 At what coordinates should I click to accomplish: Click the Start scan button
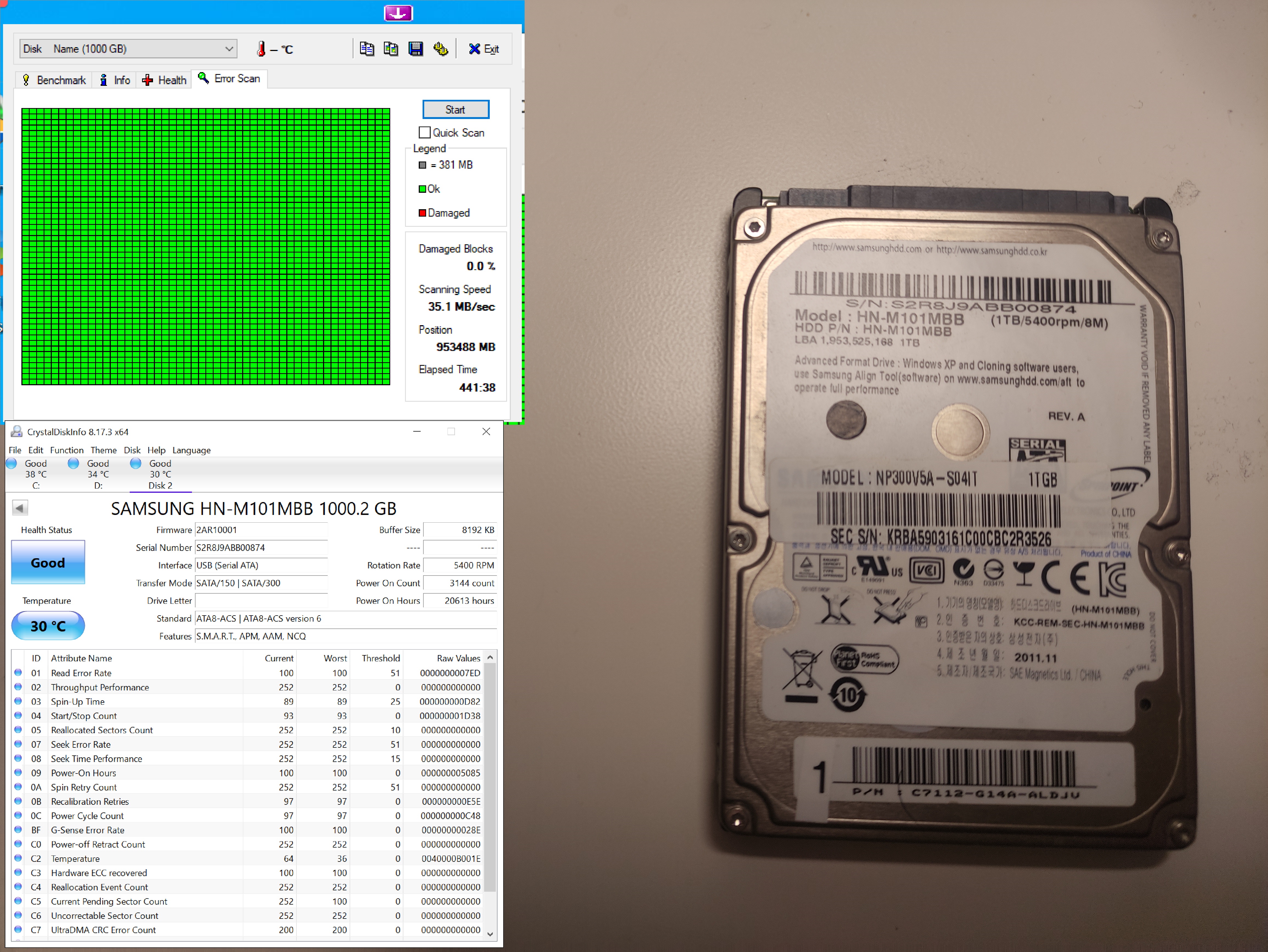click(x=456, y=109)
